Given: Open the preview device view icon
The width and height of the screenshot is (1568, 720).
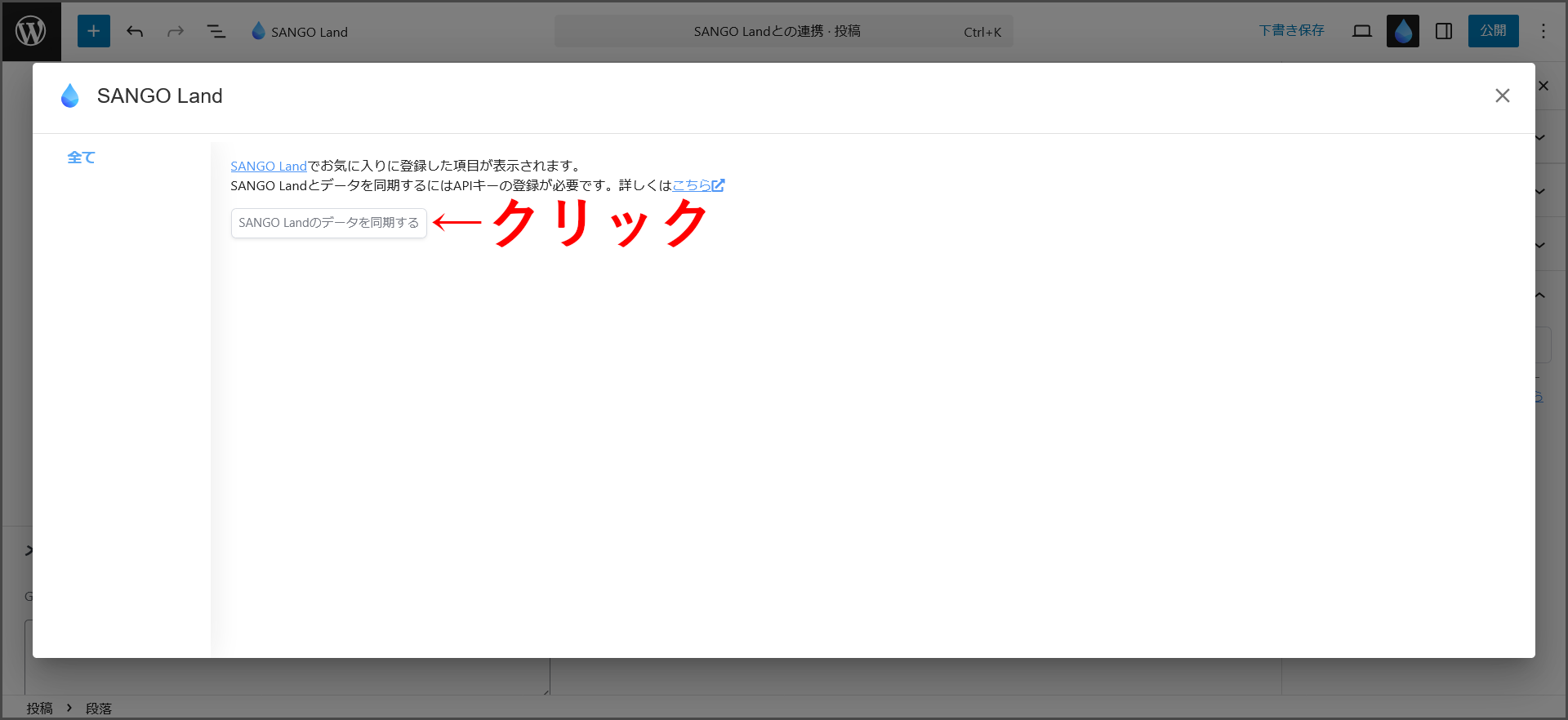Looking at the screenshot, I should 1362,31.
